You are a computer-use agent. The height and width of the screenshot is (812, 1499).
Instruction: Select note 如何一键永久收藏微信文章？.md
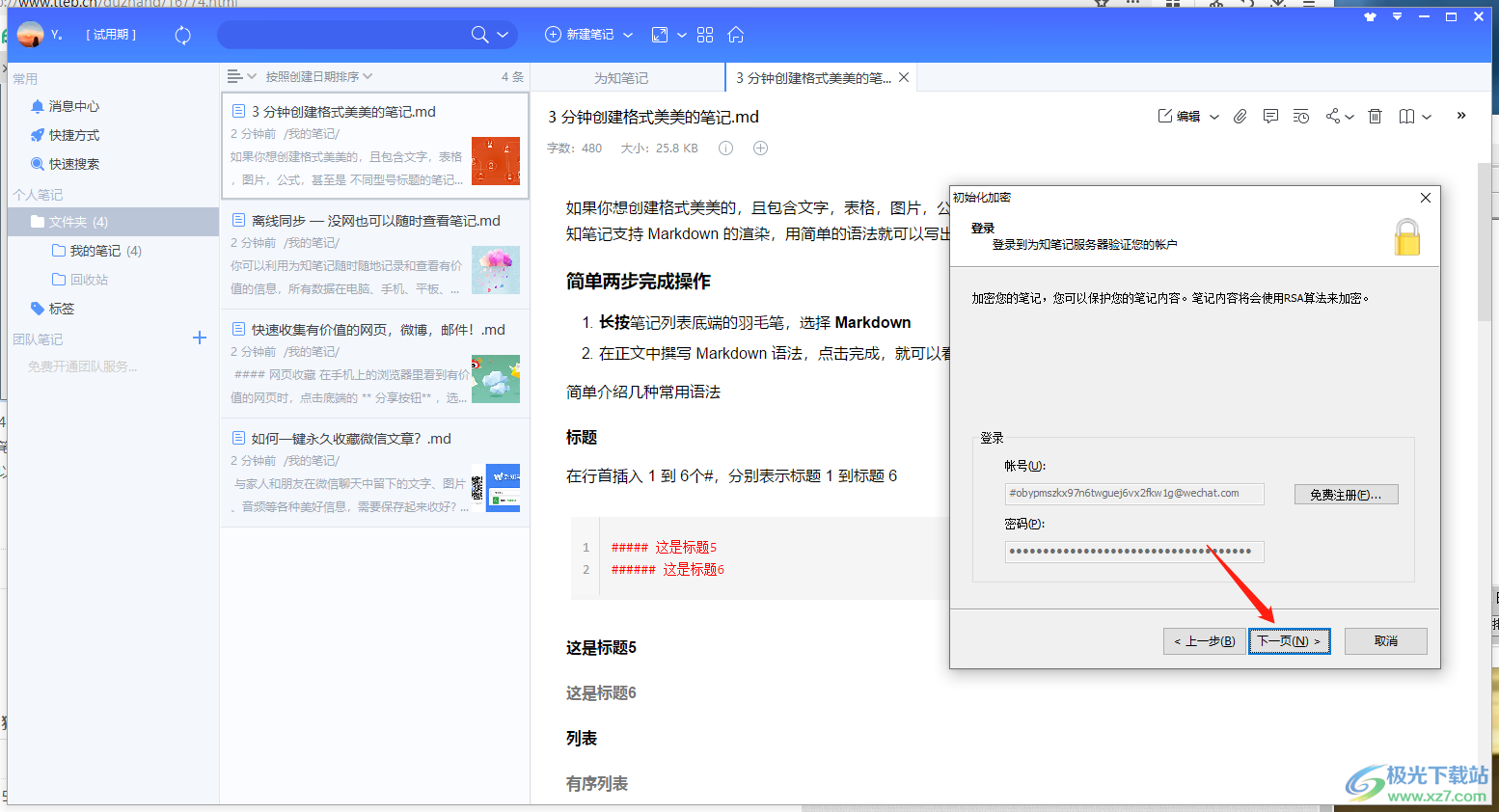(x=375, y=473)
